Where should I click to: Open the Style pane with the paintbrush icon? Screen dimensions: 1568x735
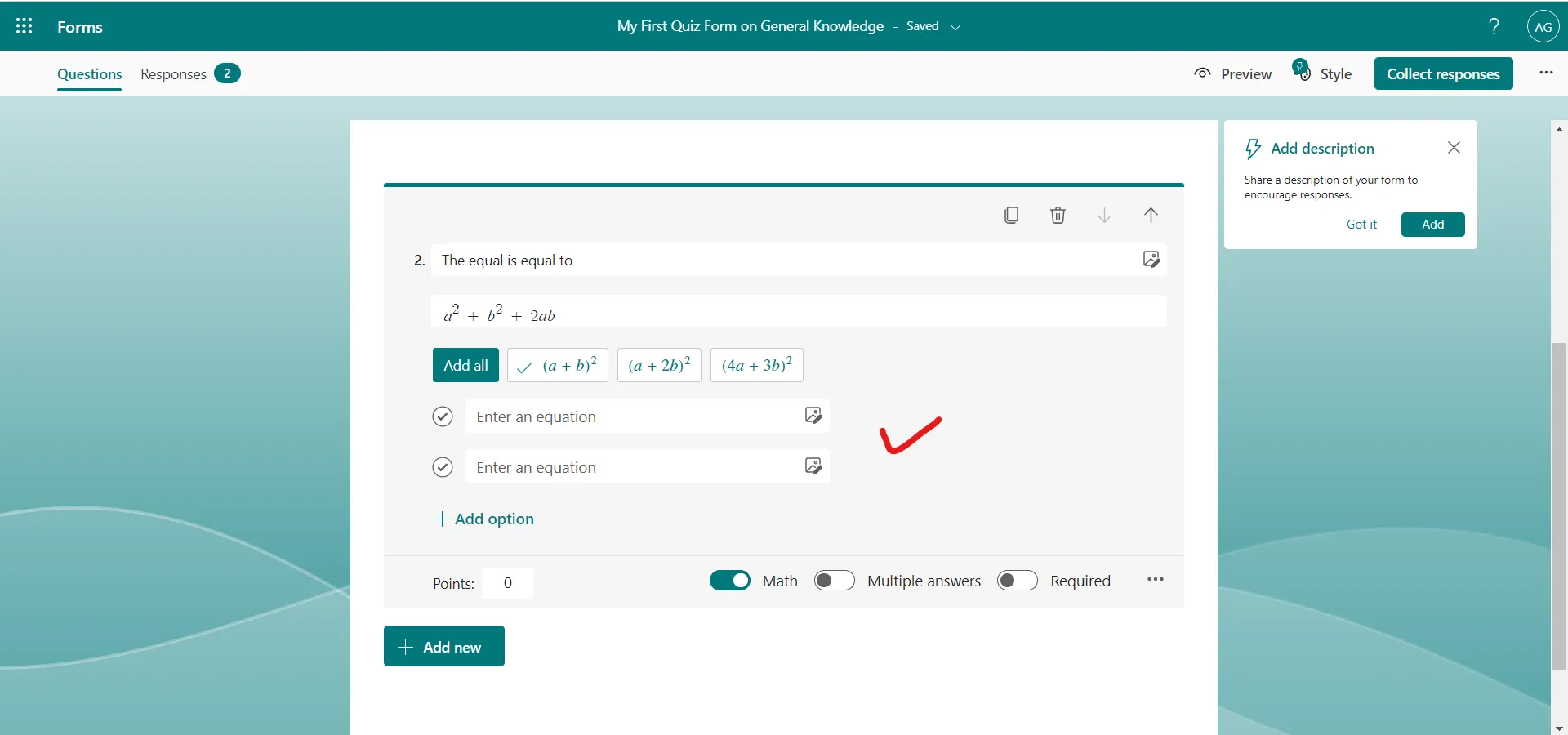[1323, 73]
